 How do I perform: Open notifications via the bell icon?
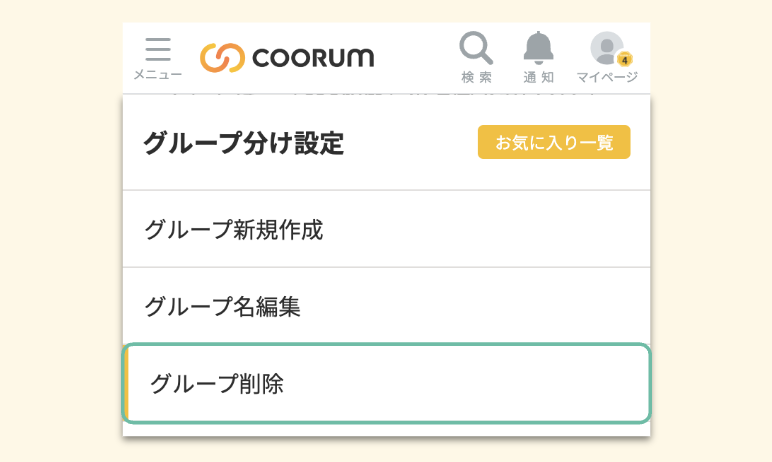538,48
